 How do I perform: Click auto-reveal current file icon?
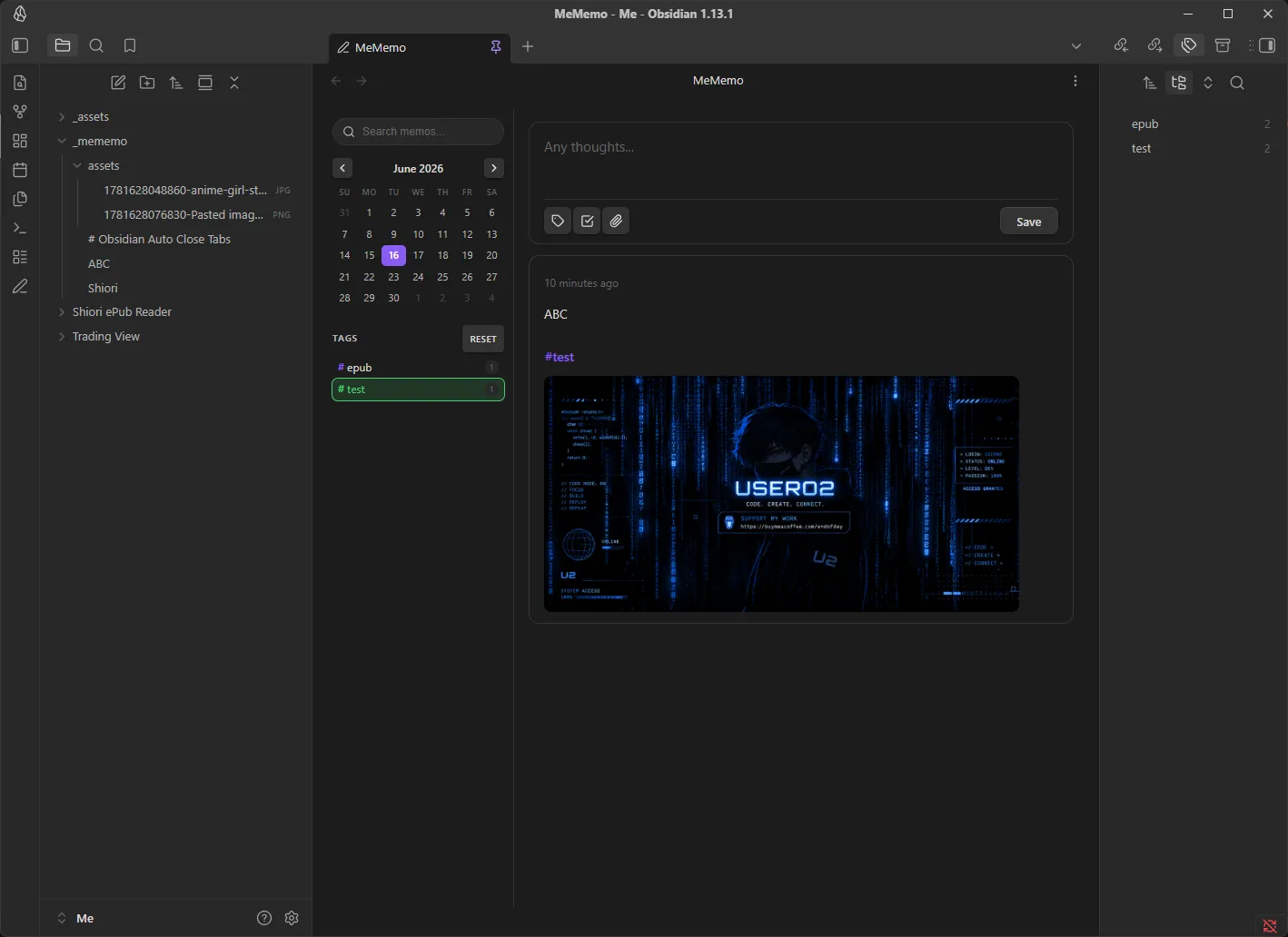(205, 83)
